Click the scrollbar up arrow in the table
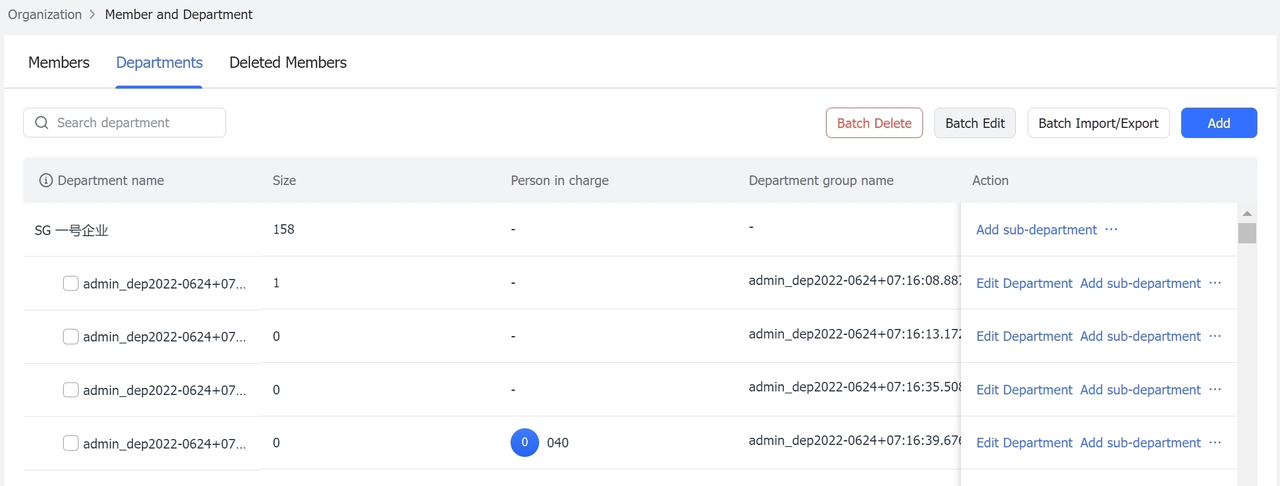 coord(1246,213)
